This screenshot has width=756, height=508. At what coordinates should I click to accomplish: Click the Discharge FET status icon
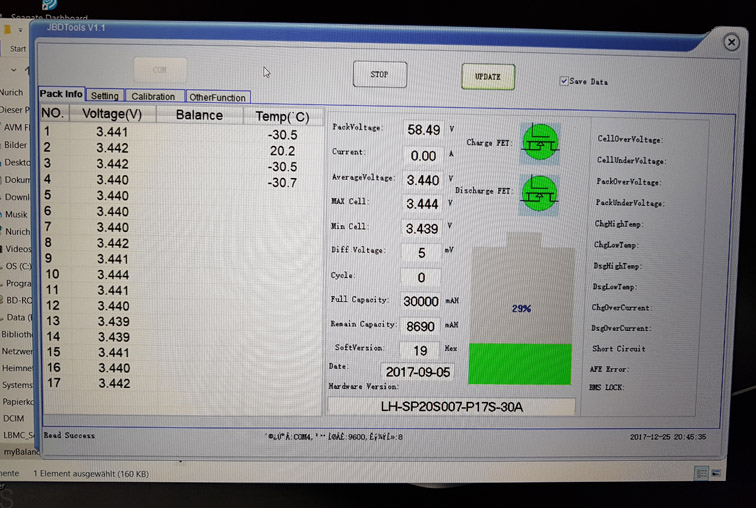pos(539,192)
